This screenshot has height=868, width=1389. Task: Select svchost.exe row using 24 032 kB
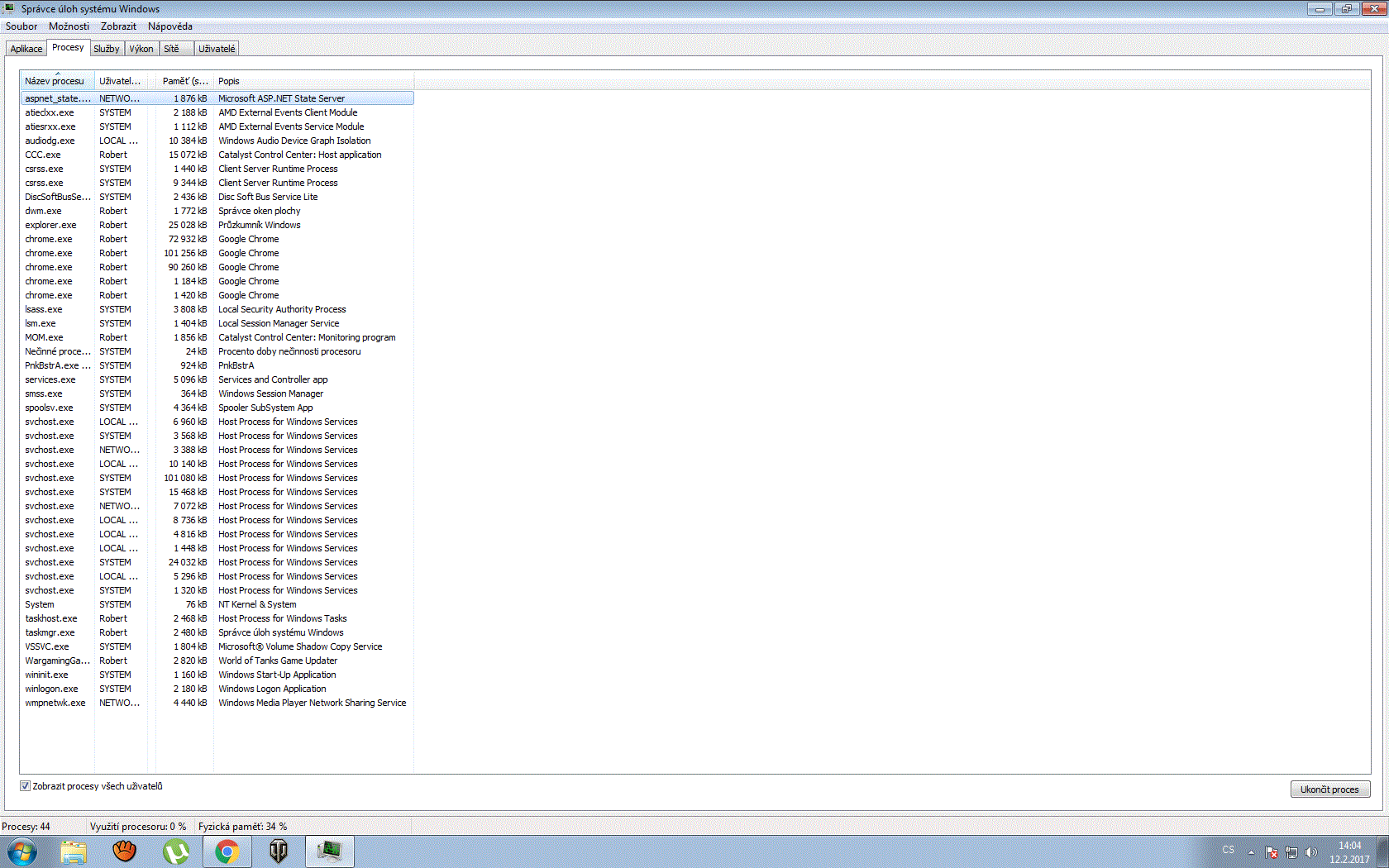217,562
